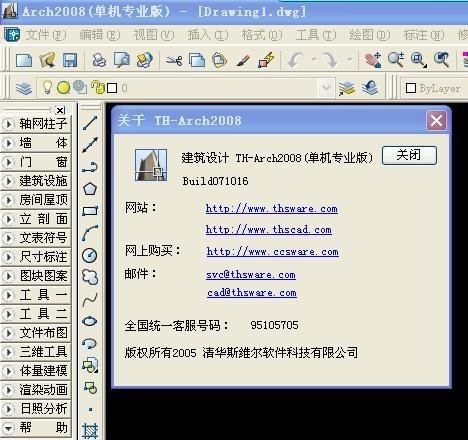Open the layer list dropdown arrow
This screenshot has width=468, height=440.
pyautogui.click(x=326, y=88)
